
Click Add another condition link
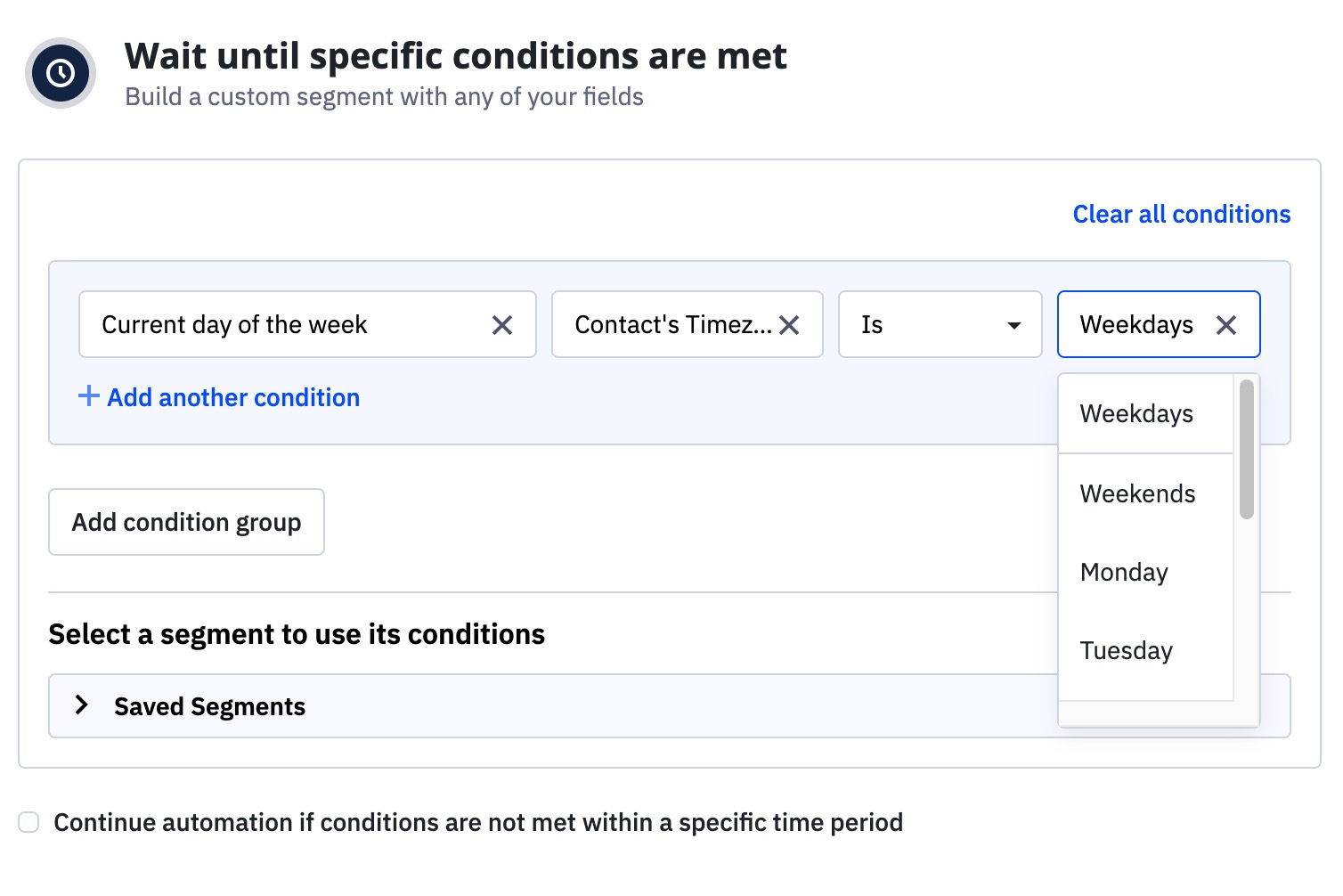pyautogui.click(x=233, y=397)
